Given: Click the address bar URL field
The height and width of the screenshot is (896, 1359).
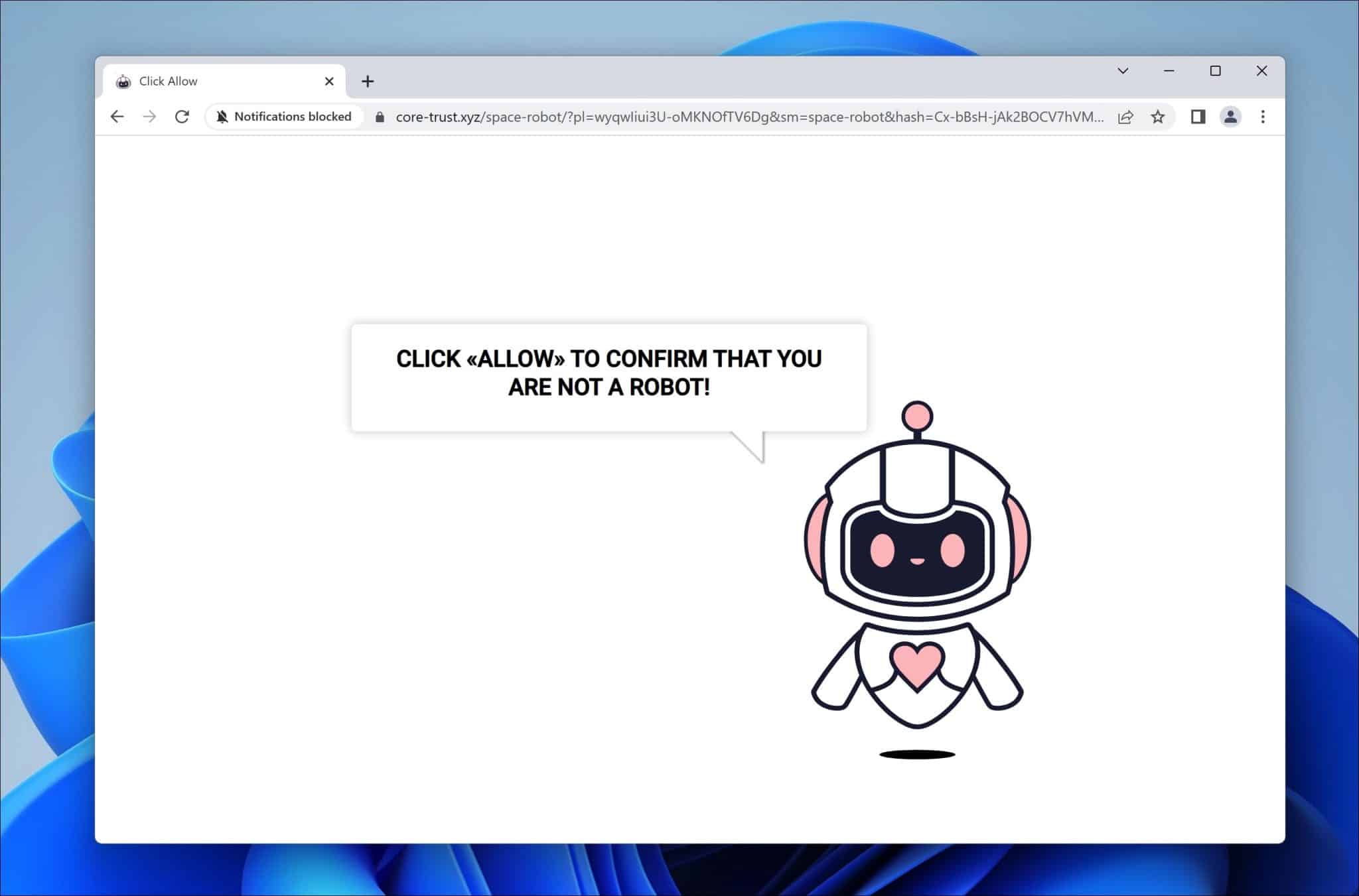Looking at the screenshot, I should (x=750, y=117).
